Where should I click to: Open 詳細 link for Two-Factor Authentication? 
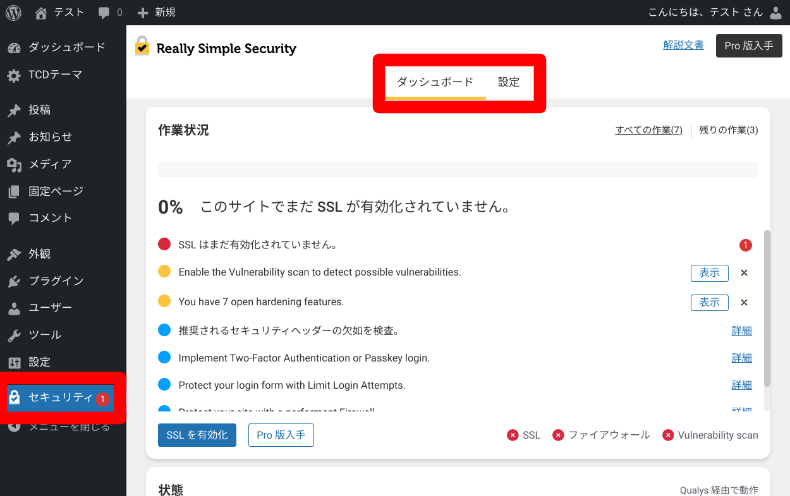click(x=741, y=358)
